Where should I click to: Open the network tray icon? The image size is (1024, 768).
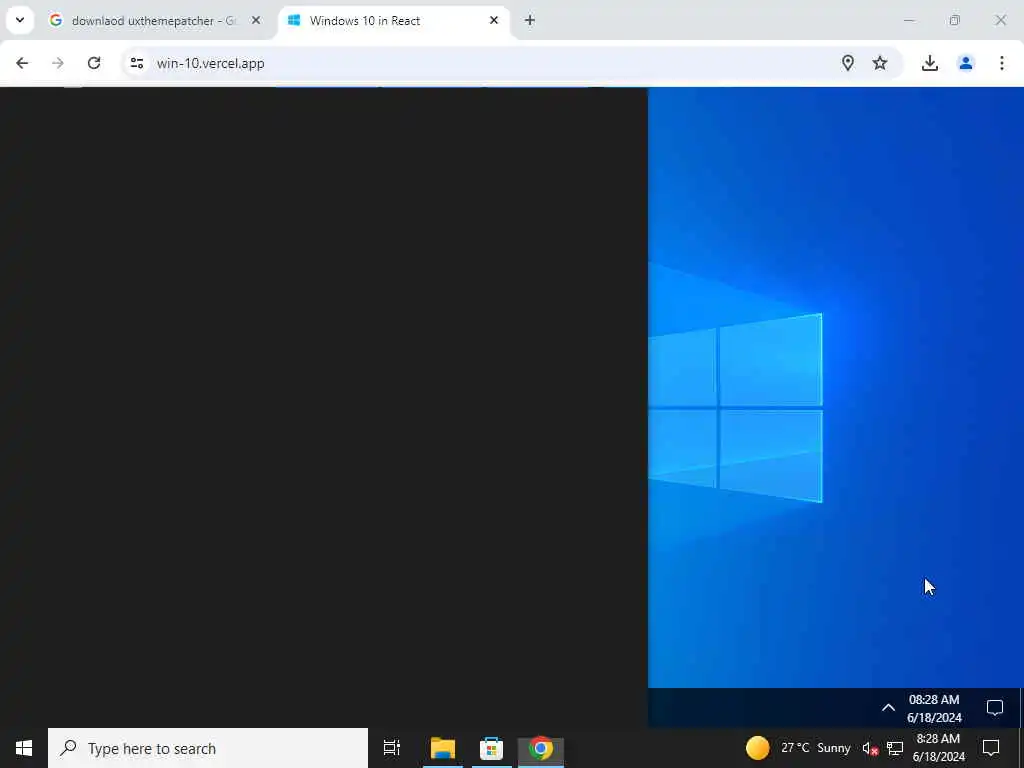pyautogui.click(x=895, y=748)
